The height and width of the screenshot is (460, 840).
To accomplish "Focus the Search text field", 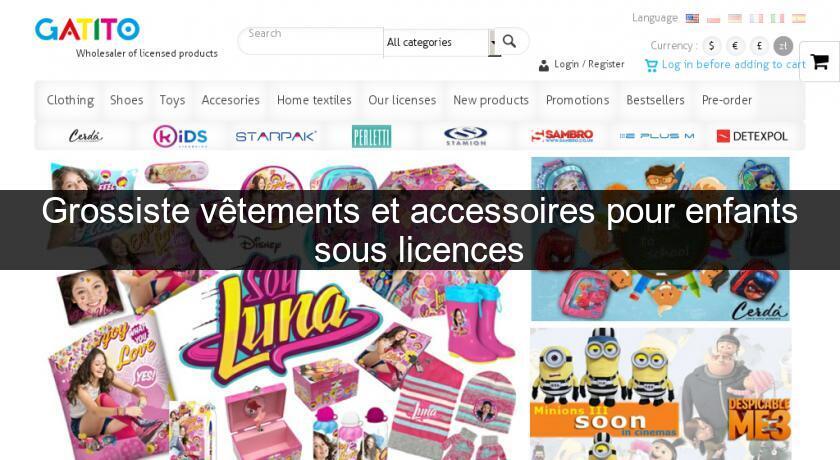I will click(x=311, y=41).
